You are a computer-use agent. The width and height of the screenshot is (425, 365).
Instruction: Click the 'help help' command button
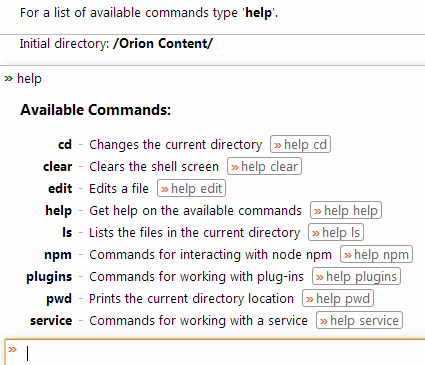click(x=346, y=210)
